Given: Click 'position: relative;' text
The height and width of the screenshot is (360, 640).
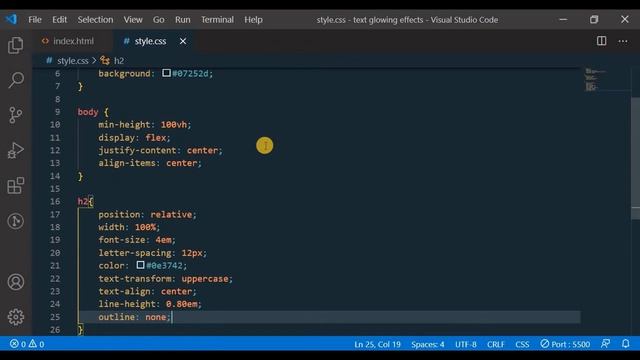Looking at the screenshot, I should 147,214.
